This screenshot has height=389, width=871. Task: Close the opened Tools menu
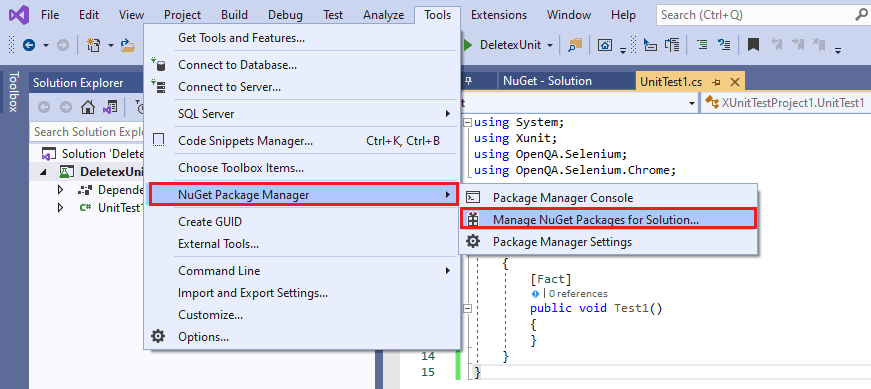(x=437, y=15)
